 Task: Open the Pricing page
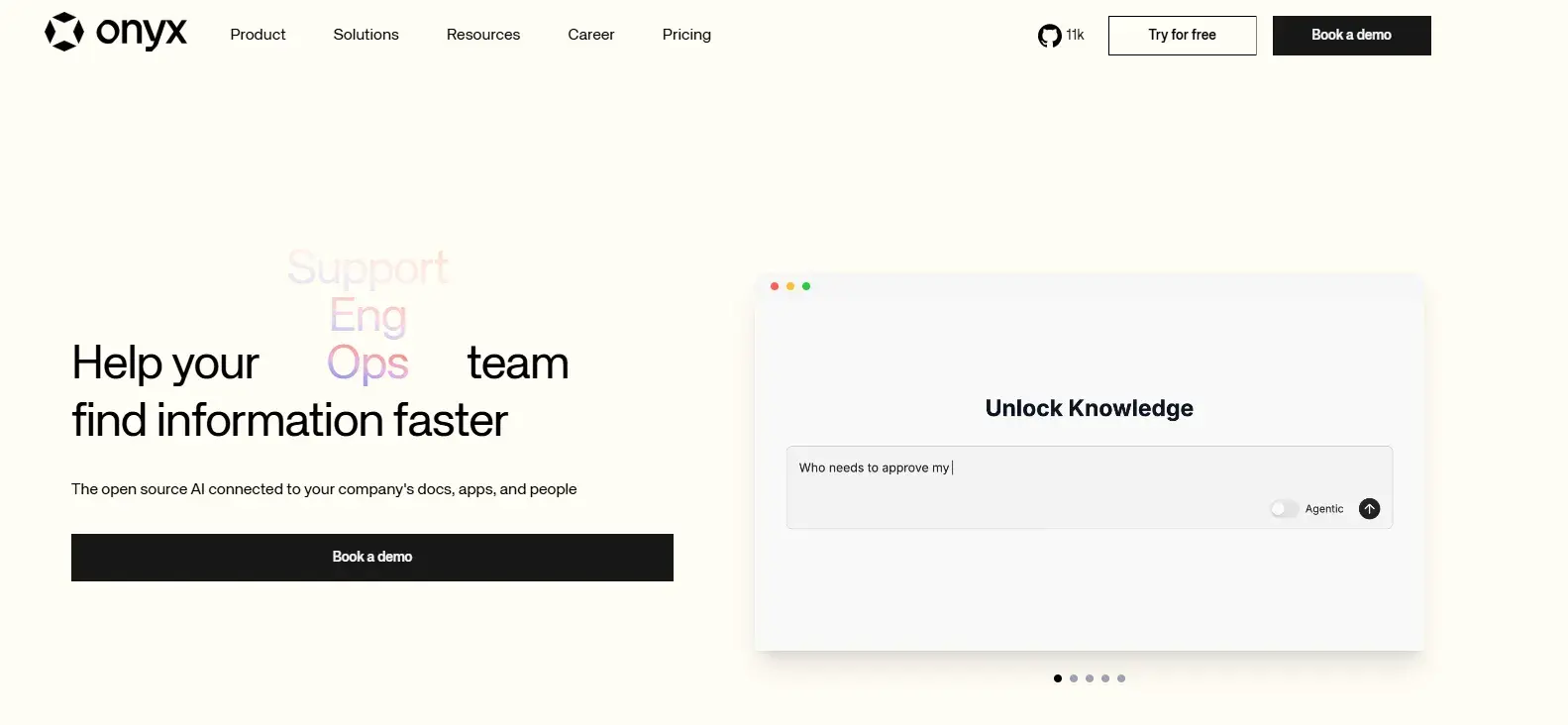[686, 35]
